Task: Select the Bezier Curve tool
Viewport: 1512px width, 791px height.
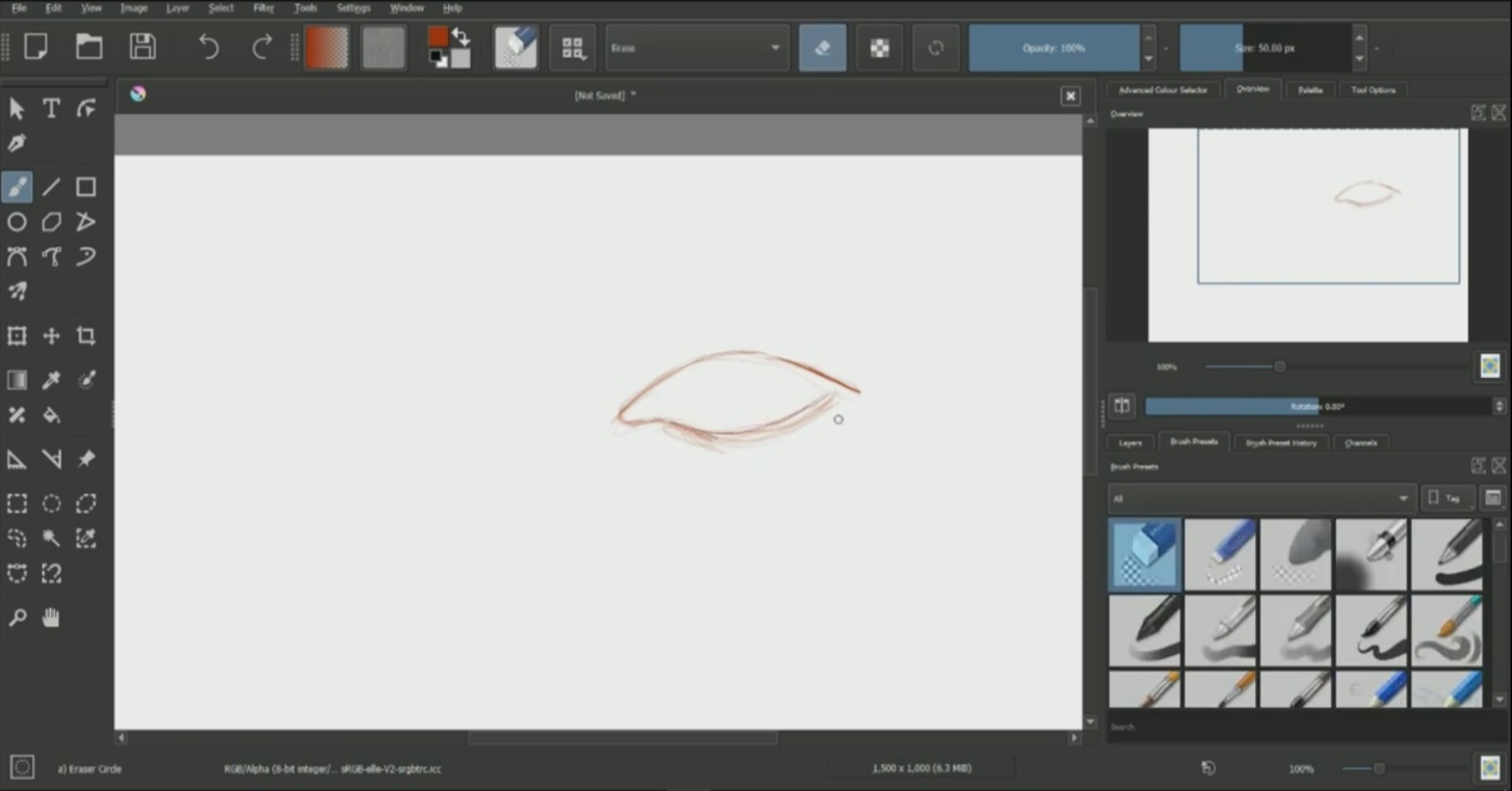Action: (x=17, y=257)
